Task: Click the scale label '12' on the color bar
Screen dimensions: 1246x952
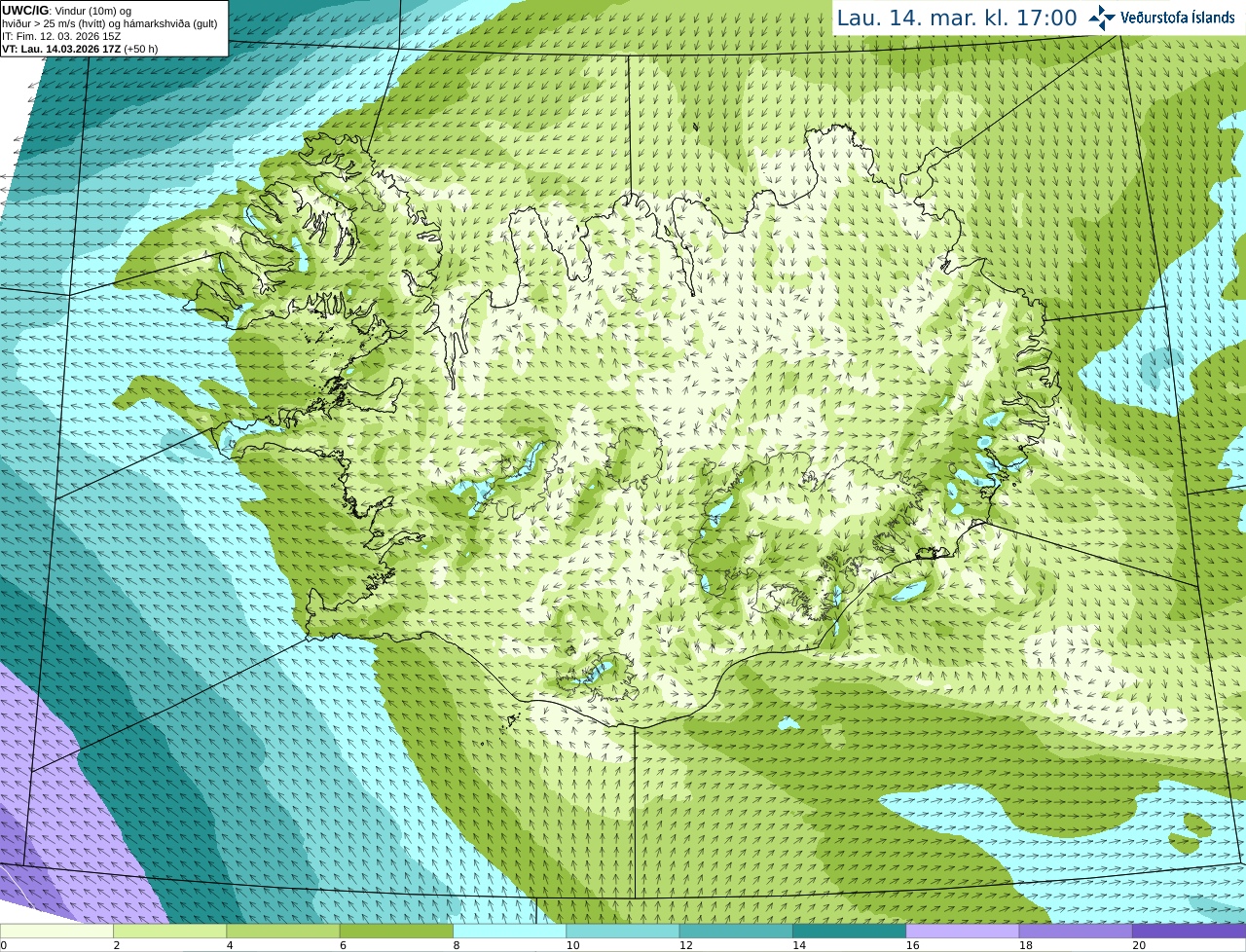Action: pos(686,945)
